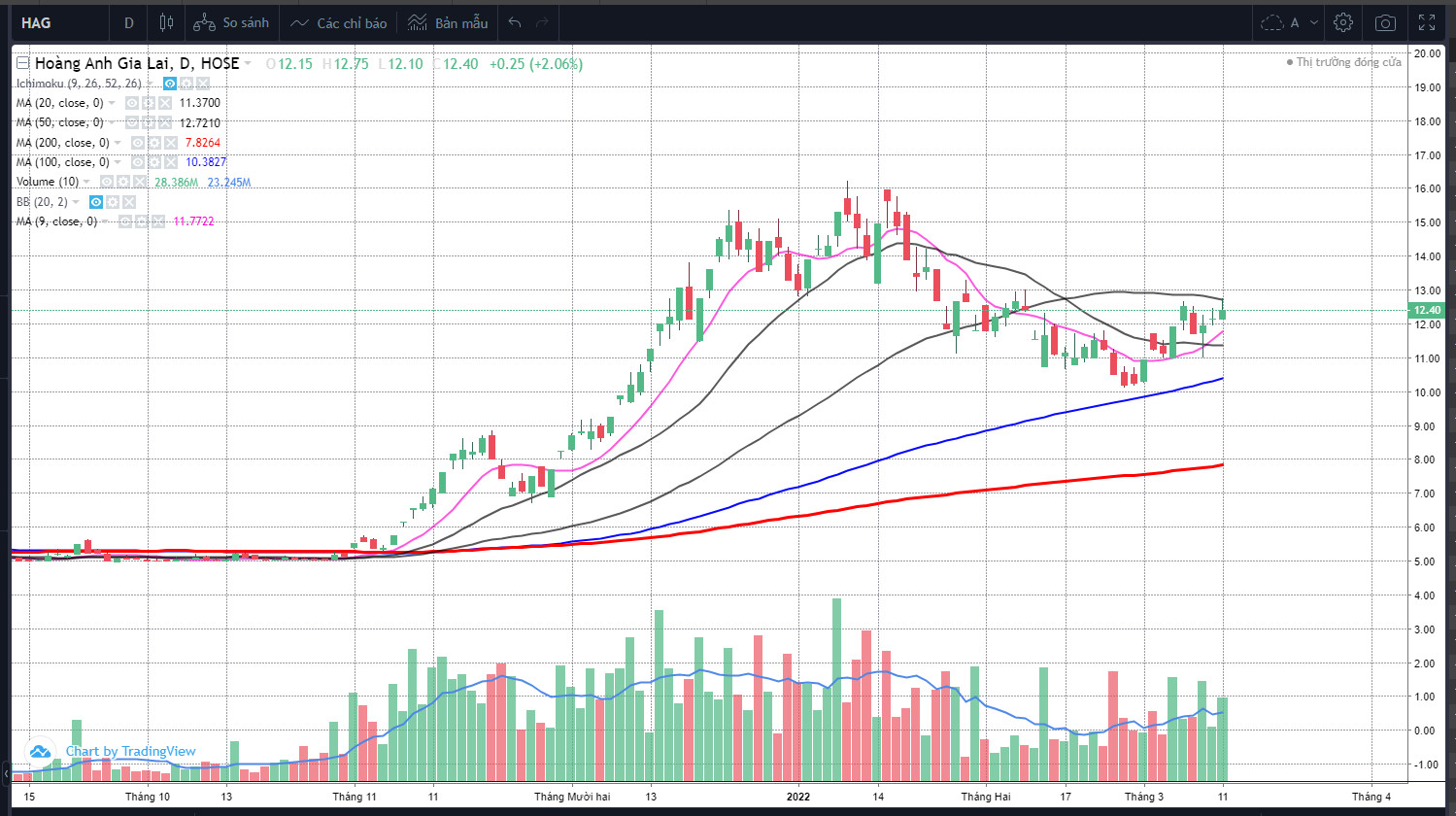Undo the last chart action
Viewport: 1456px width, 816px height.
515,22
